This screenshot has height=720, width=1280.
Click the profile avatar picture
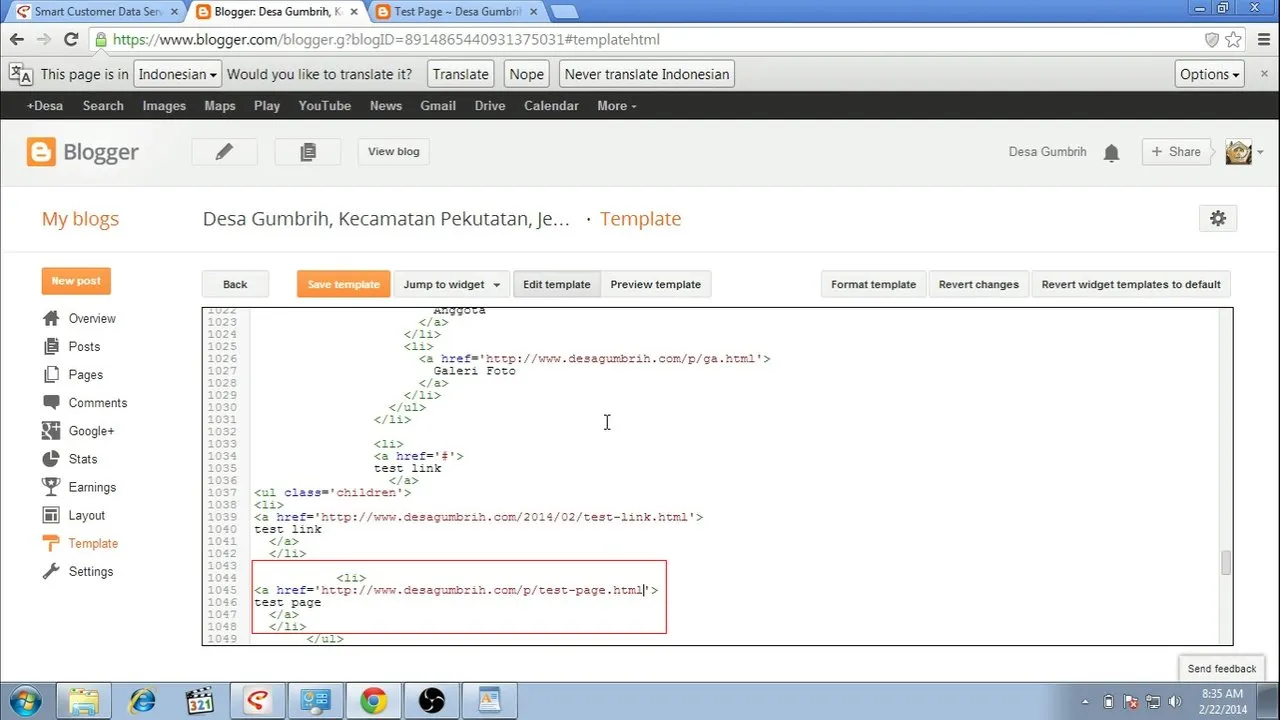coord(1238,152)
